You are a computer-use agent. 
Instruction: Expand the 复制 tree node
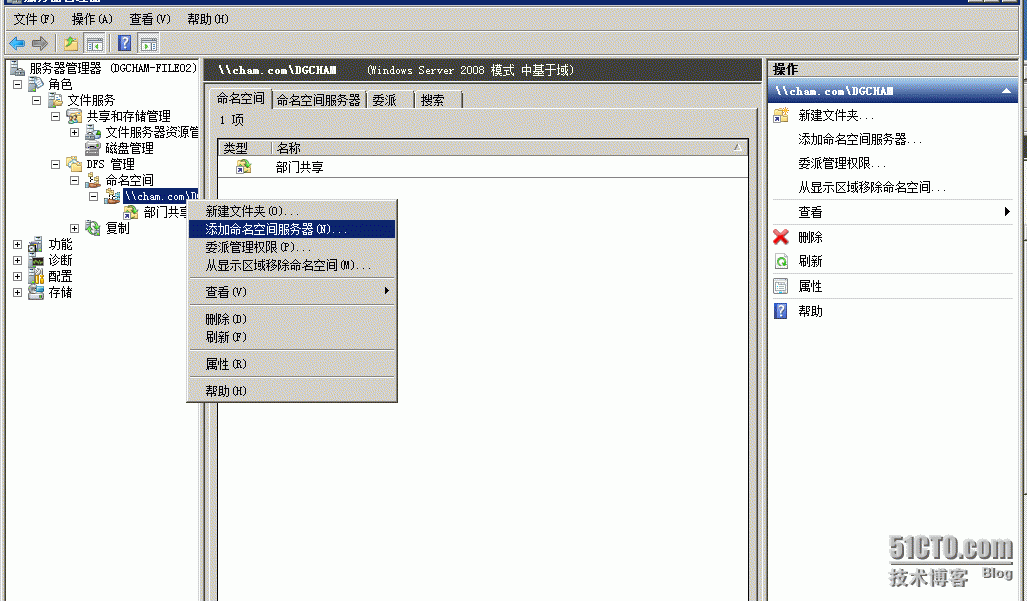pyautogui.click(x=75, y=228)
